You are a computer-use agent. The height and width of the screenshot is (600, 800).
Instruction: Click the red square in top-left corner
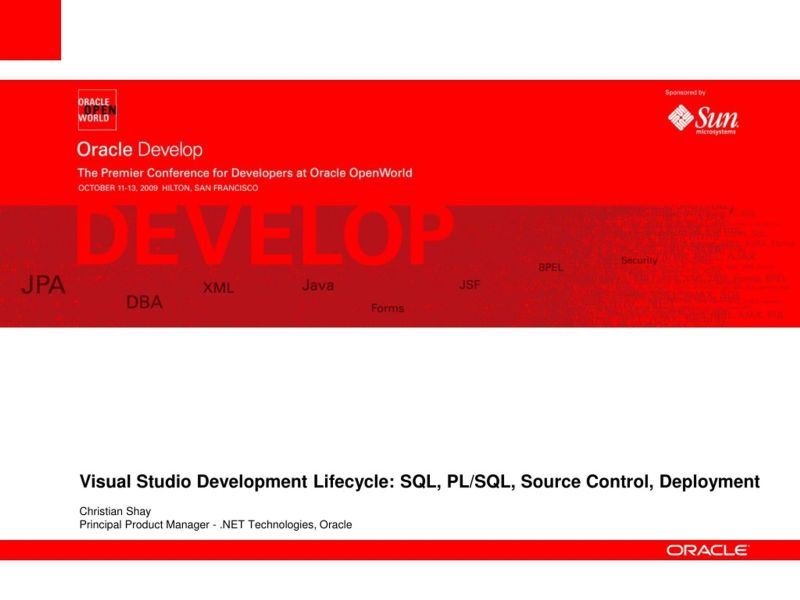30,30
